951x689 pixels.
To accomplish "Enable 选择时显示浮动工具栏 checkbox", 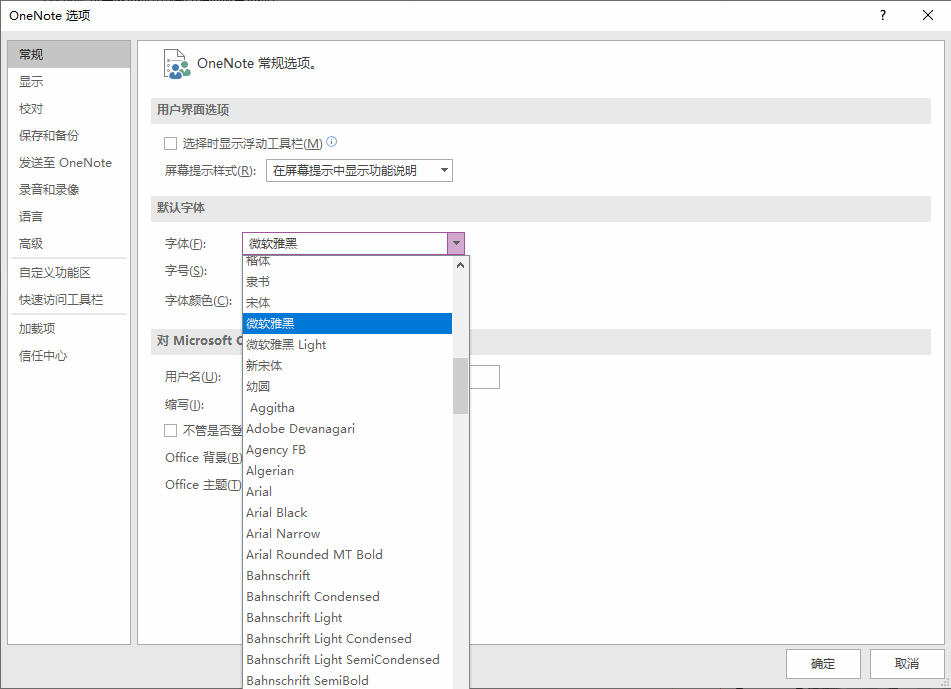I will point(170,144).
